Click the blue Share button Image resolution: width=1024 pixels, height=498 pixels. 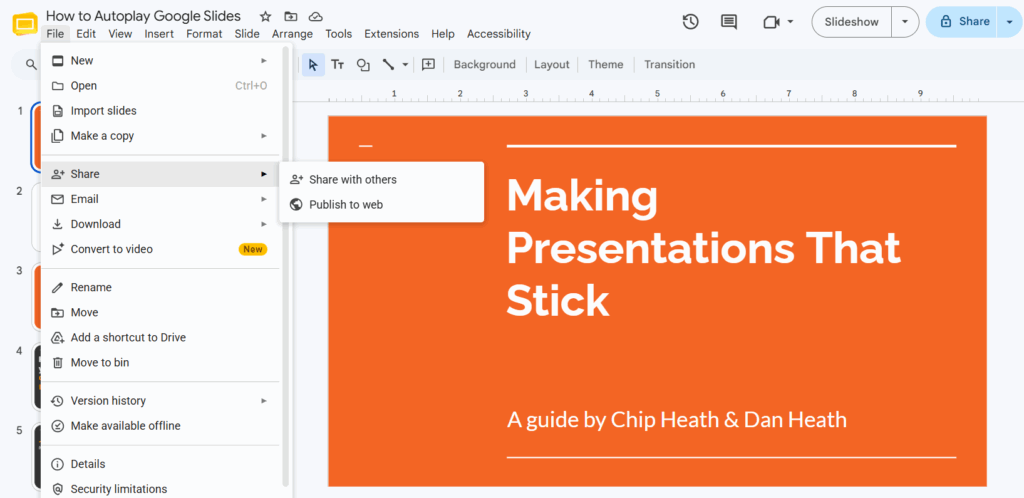click(x=965, y=22)
